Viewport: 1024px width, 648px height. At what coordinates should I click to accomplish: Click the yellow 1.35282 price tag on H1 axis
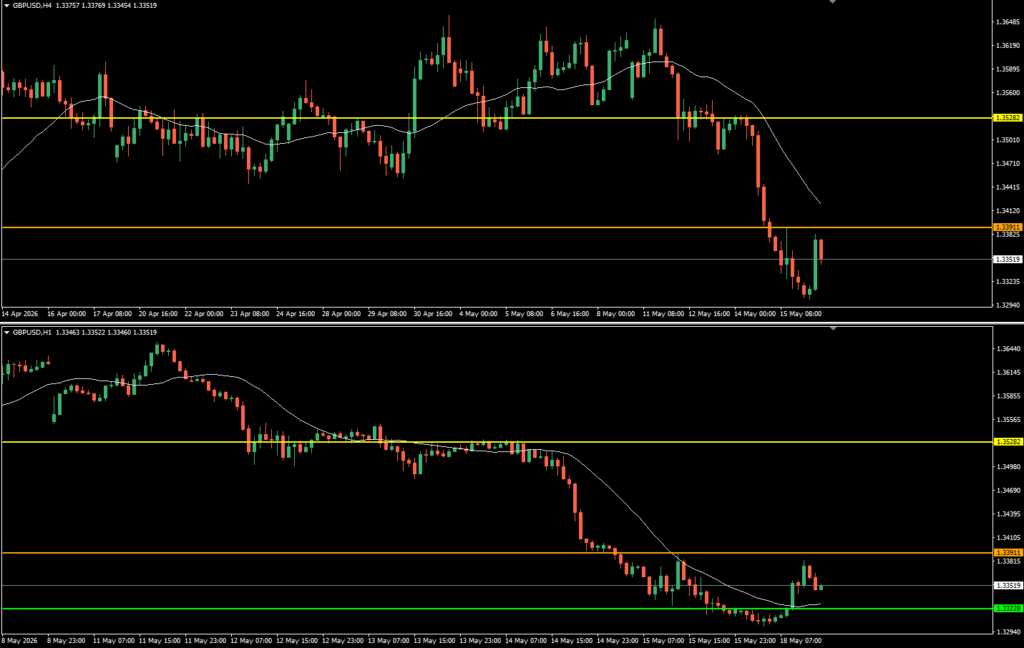tap(1007, 442)
